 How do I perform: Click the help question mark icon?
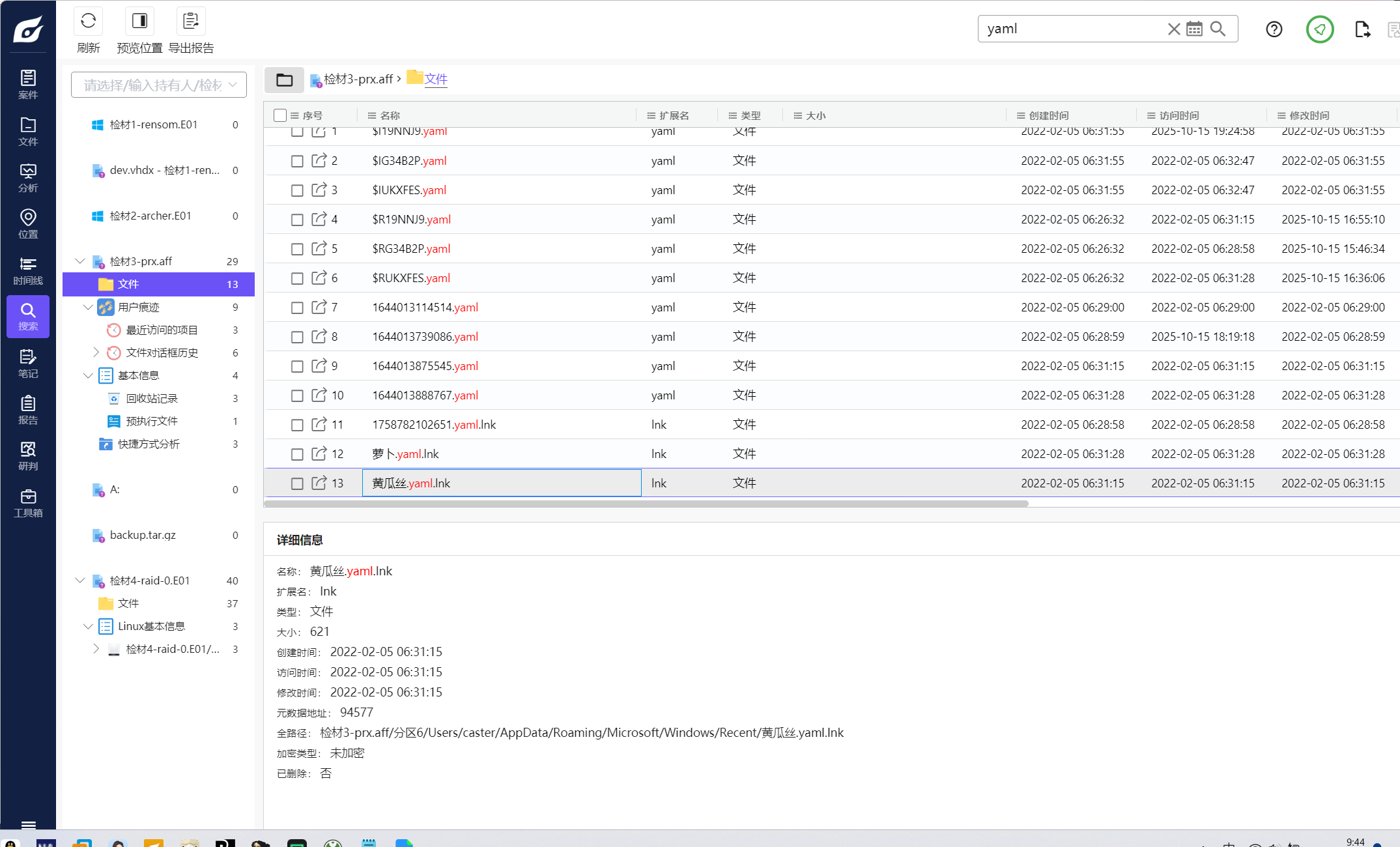pos(1274,29)
